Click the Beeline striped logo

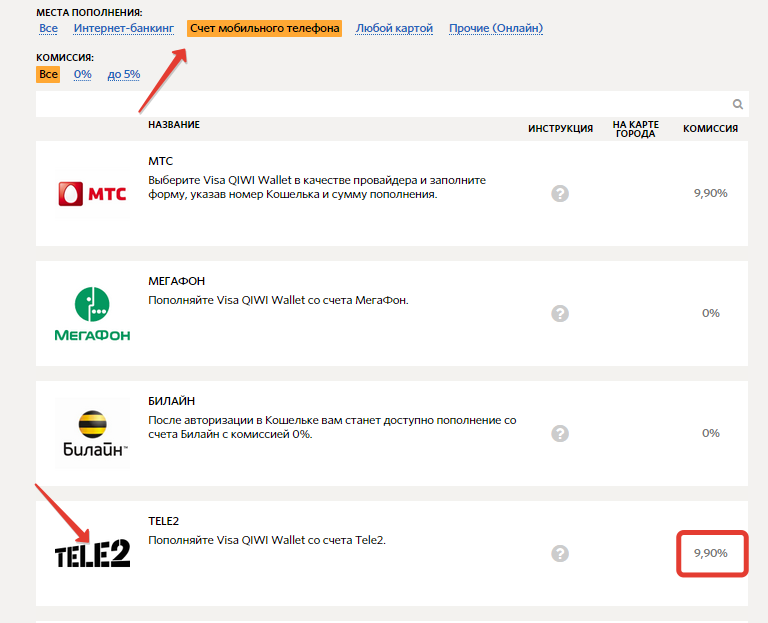point(92,434)
